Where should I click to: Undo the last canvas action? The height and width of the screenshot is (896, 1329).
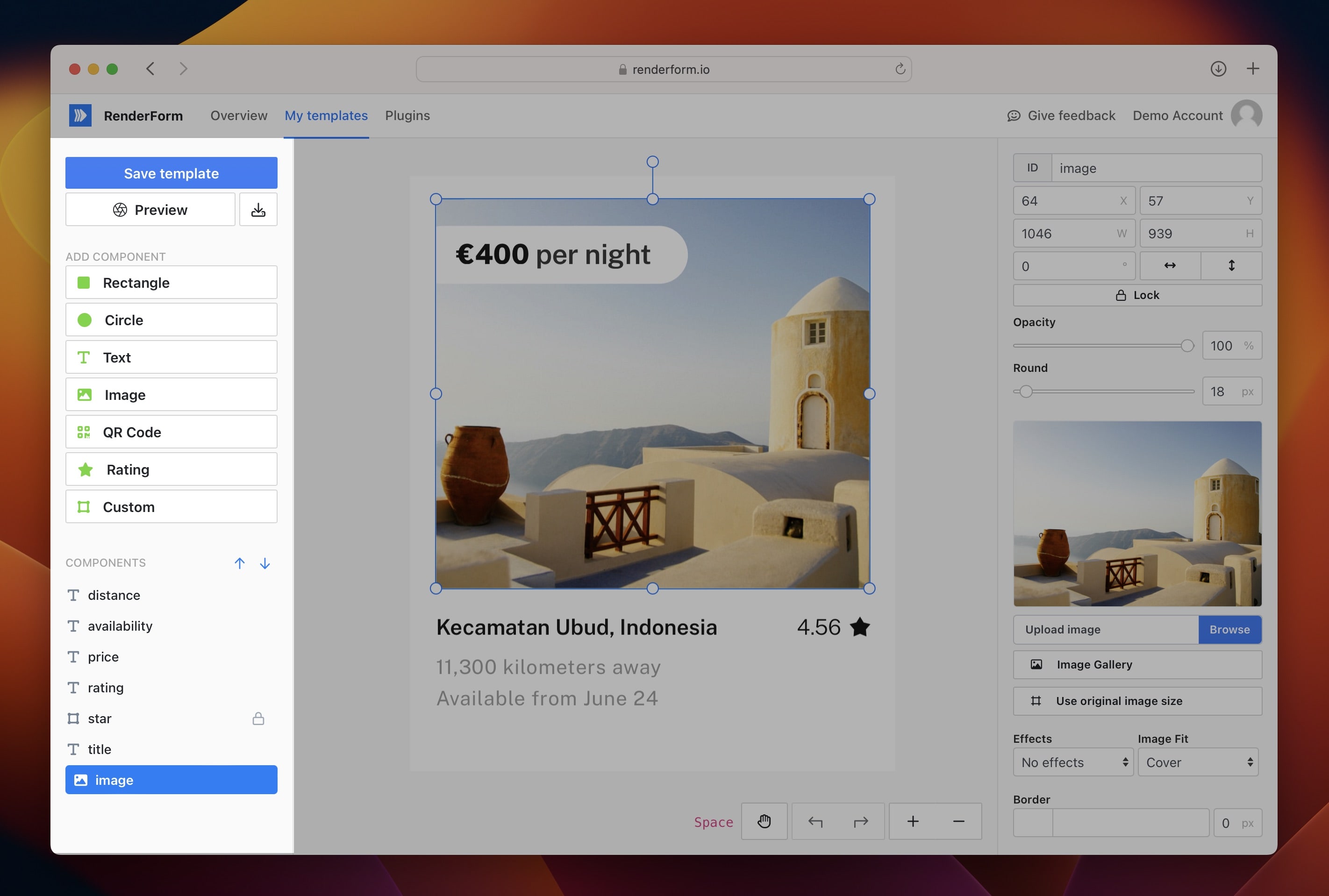(815, 821)
